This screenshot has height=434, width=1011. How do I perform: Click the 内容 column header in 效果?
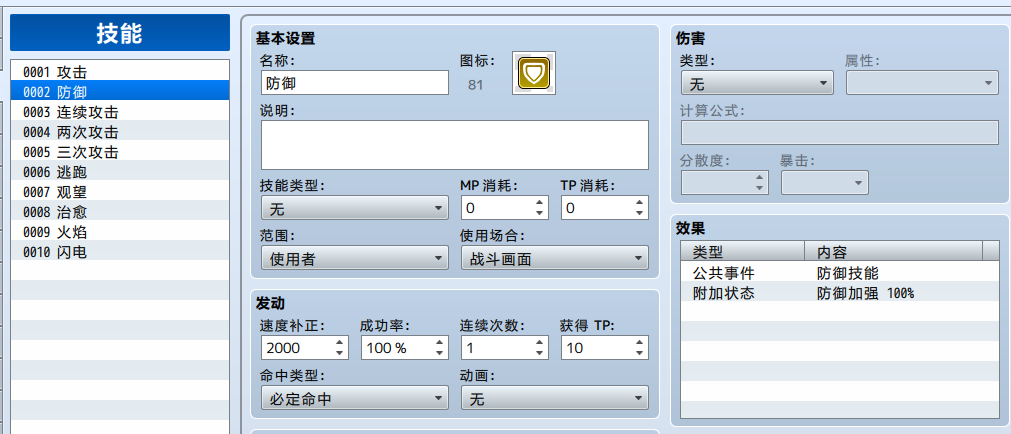[x=894, y=251]
